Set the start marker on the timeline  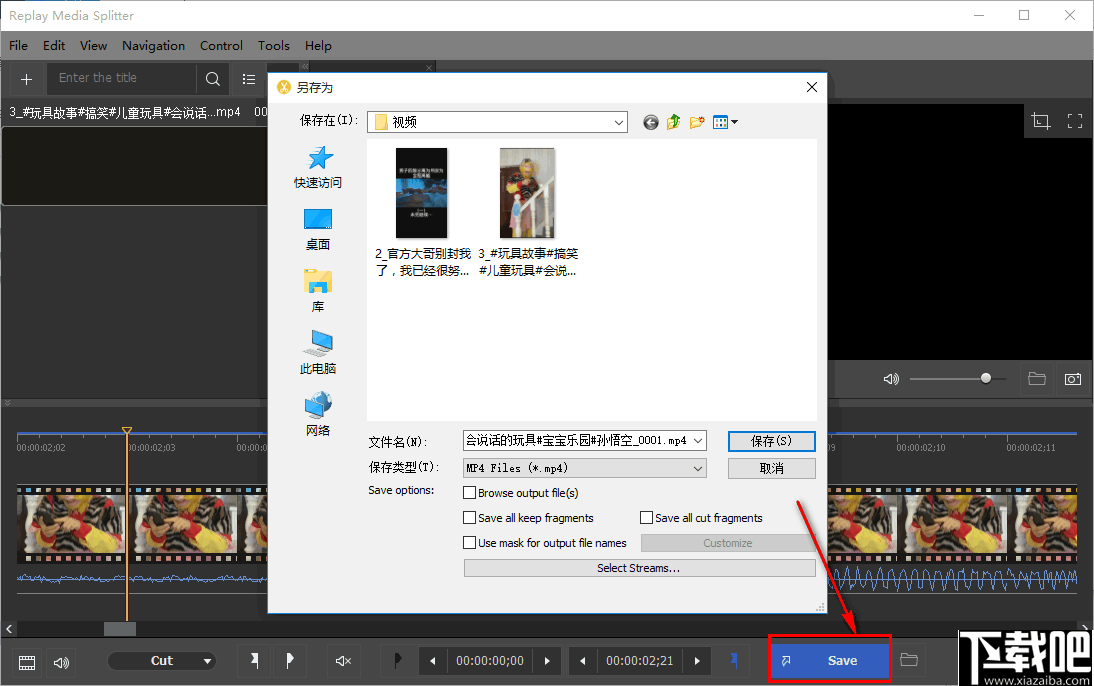253,661
